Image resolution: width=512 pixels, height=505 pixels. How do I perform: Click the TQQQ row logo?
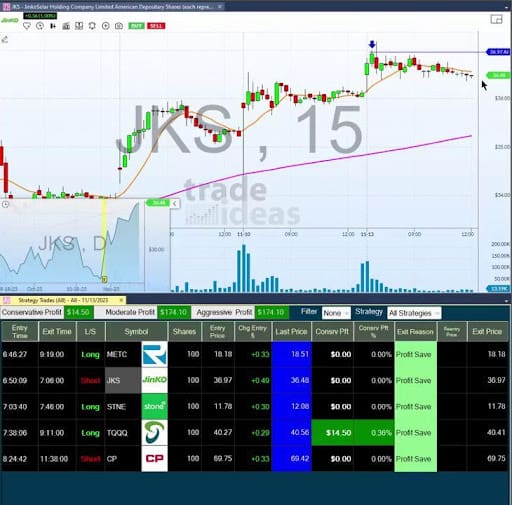(x=154, y=432)
